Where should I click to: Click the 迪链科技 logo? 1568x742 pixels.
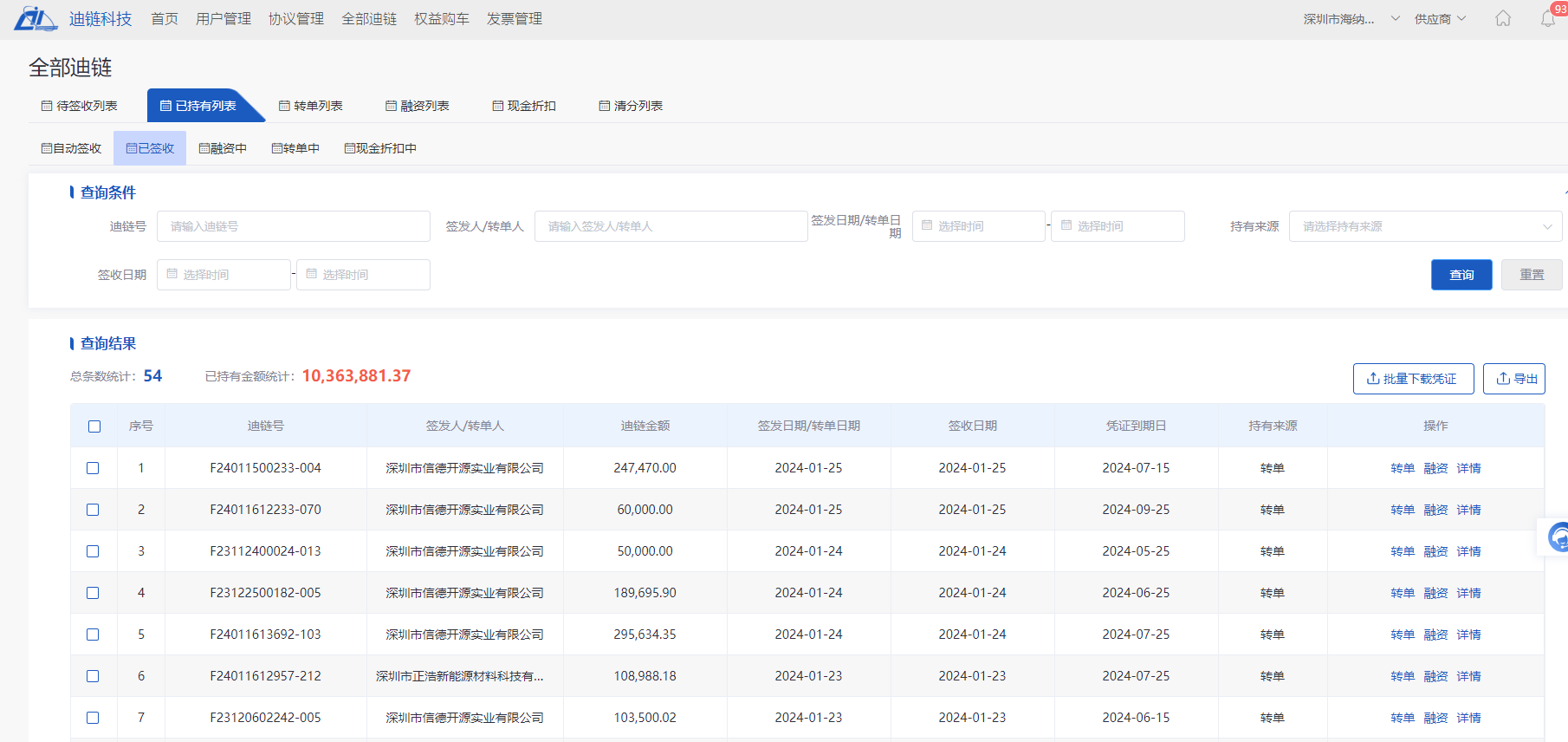[36, 18]
